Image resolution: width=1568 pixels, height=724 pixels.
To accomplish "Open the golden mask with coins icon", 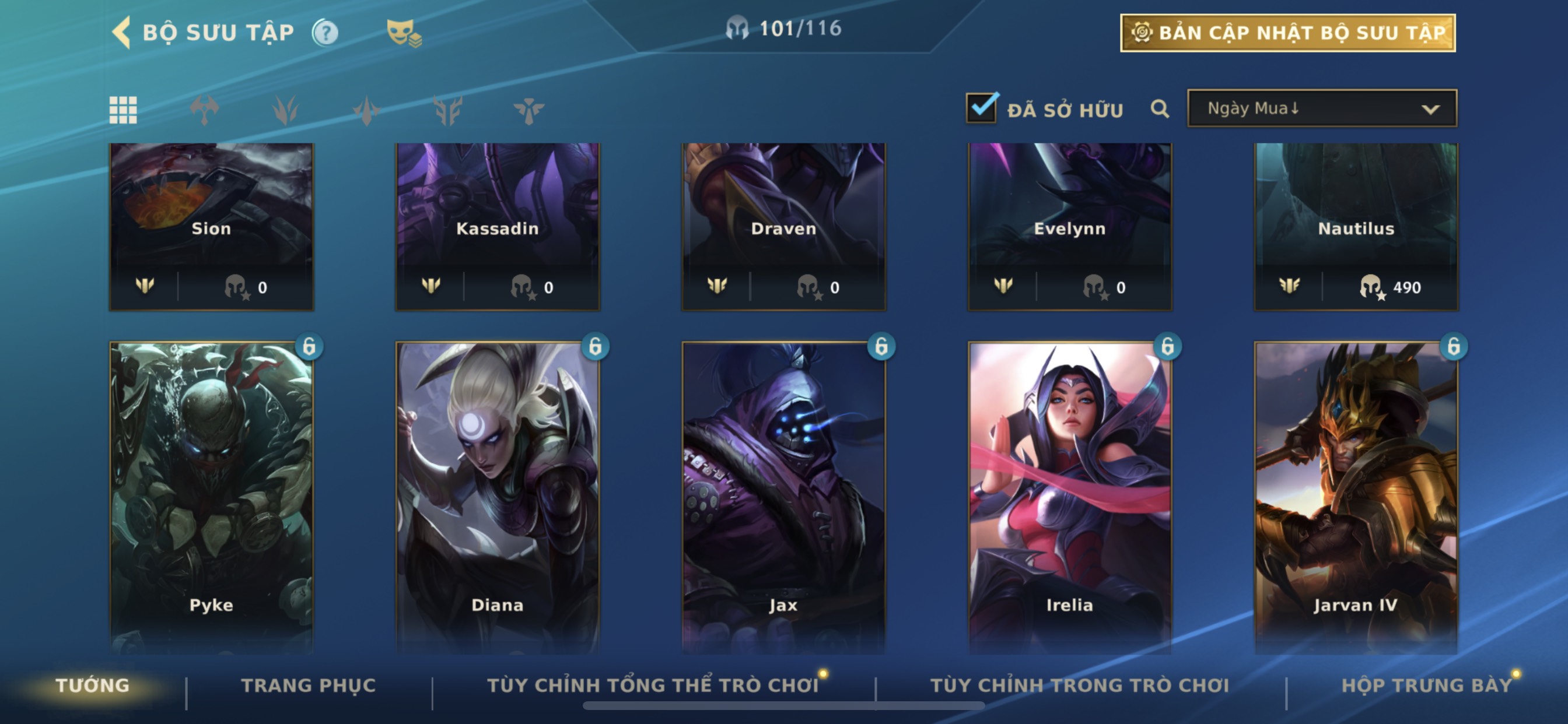I will [x=404, y=33].
